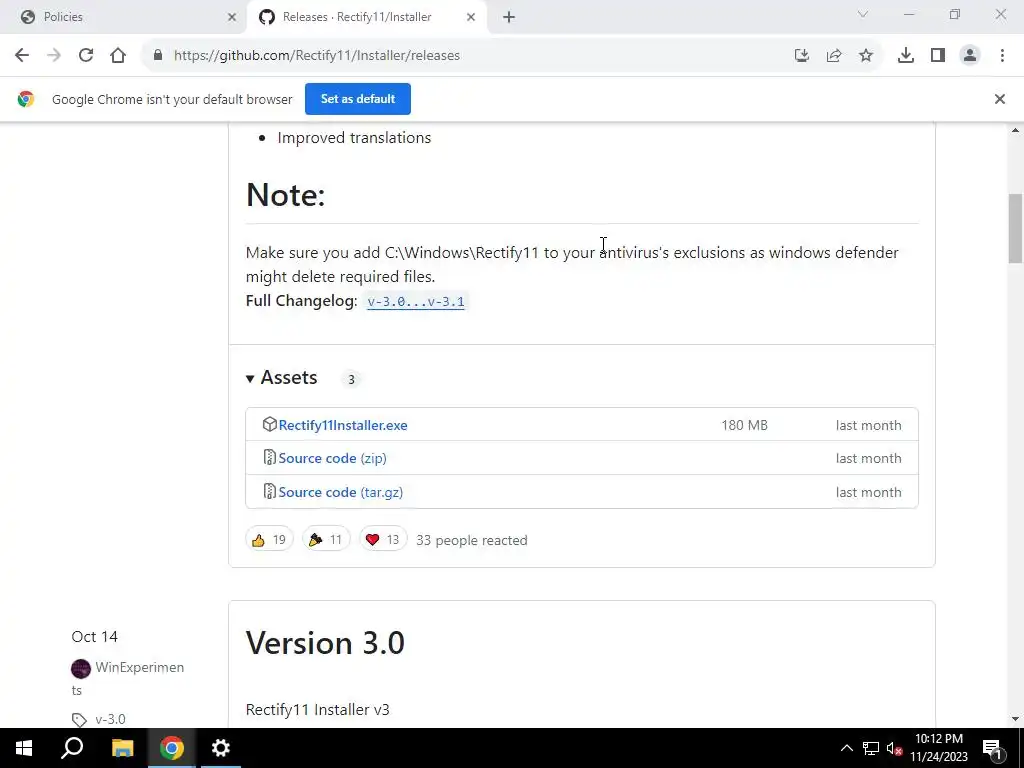Click the WinExperiments avatar image
This screenshot has height=768, width=1024.
[81, 669]
